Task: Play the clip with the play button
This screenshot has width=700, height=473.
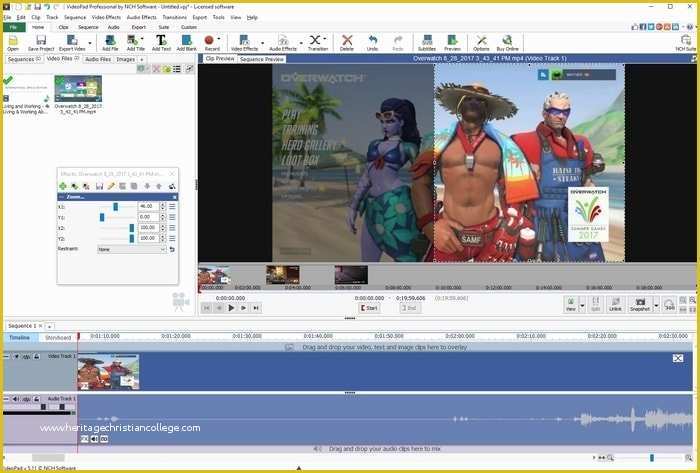Action: click(231, 308)
